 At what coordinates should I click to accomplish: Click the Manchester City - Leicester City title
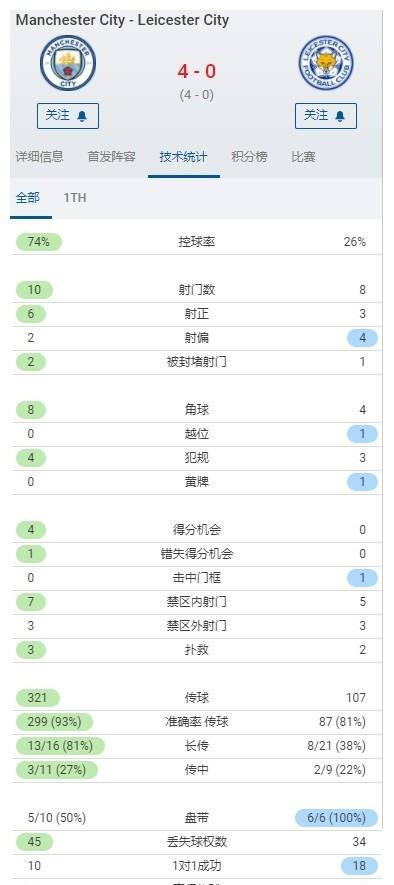tap(122, 20)
